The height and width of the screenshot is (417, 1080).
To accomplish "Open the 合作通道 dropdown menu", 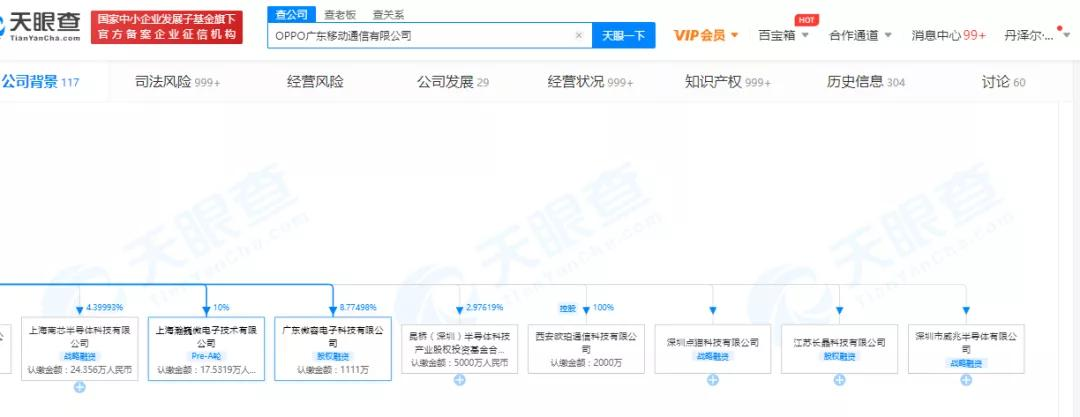I will pyautogui.click(x=860, y=35).
